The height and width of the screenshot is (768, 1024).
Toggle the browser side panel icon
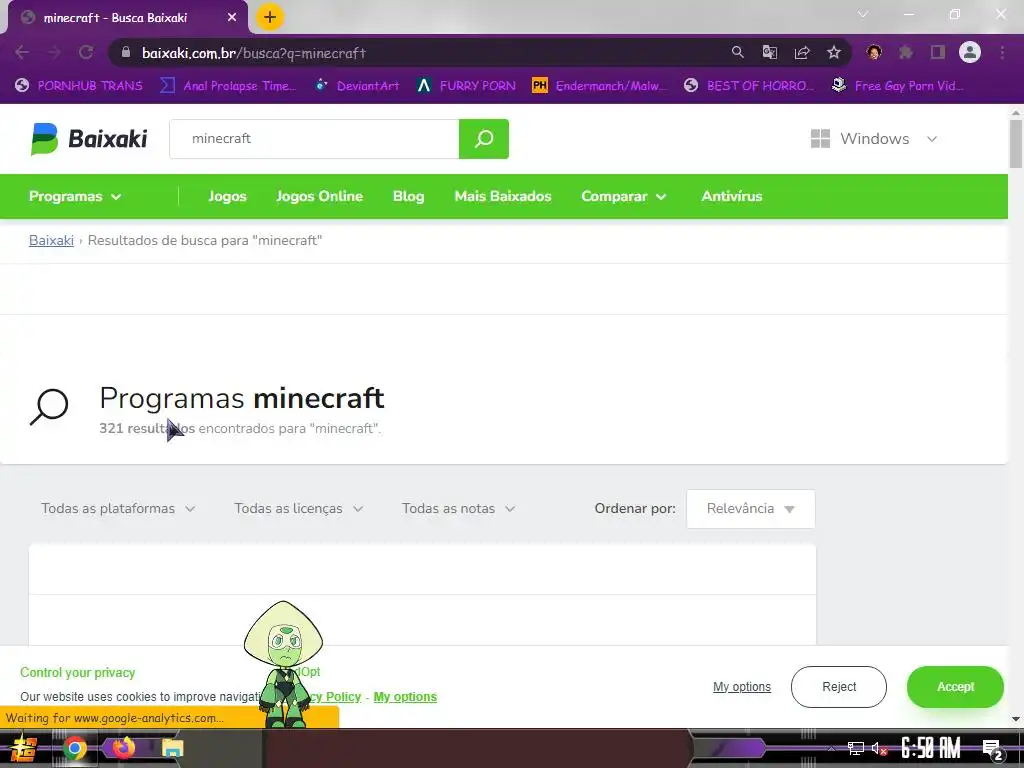tap(938, 52)
